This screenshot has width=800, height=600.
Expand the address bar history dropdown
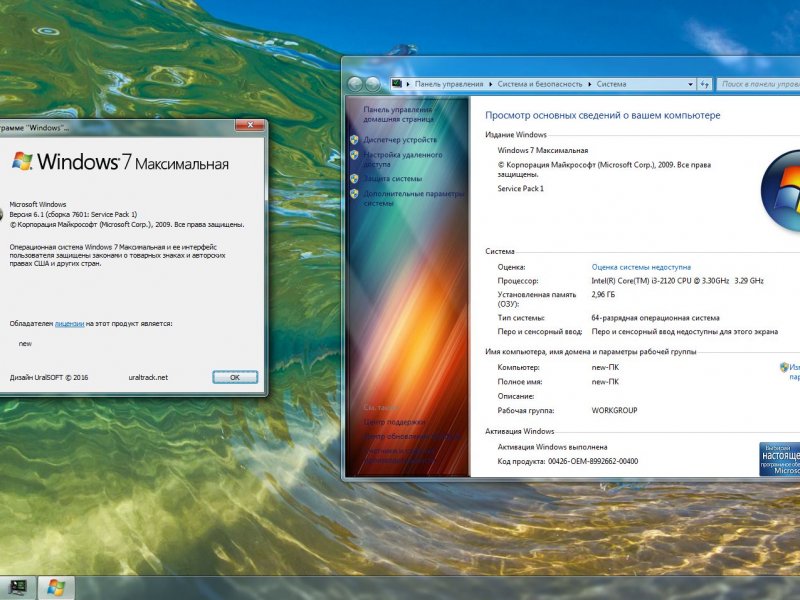(690, 84)
